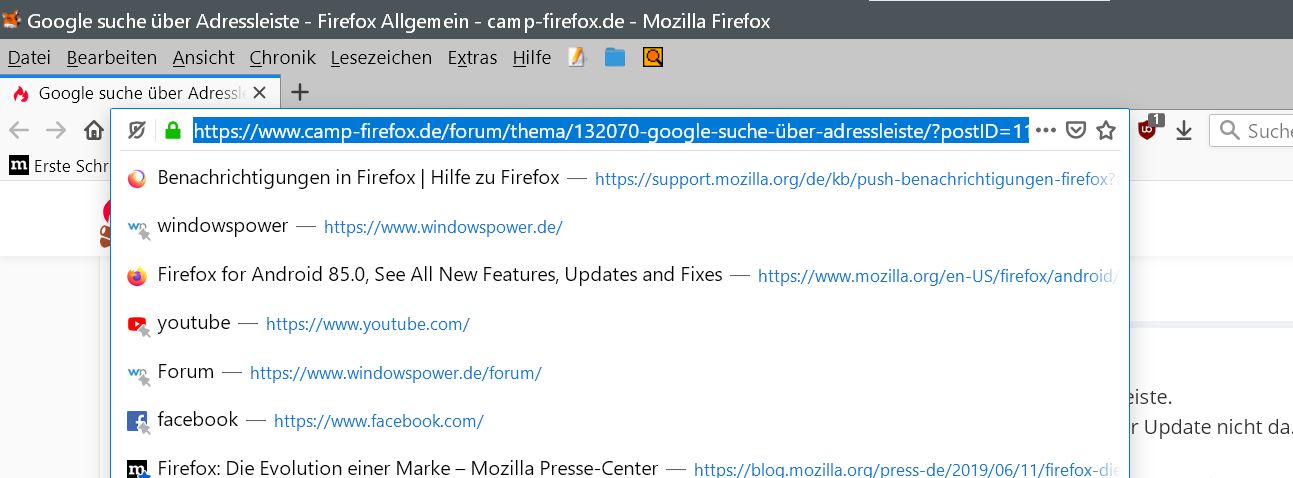Open the Lesezeichen menu

point(381,58)
